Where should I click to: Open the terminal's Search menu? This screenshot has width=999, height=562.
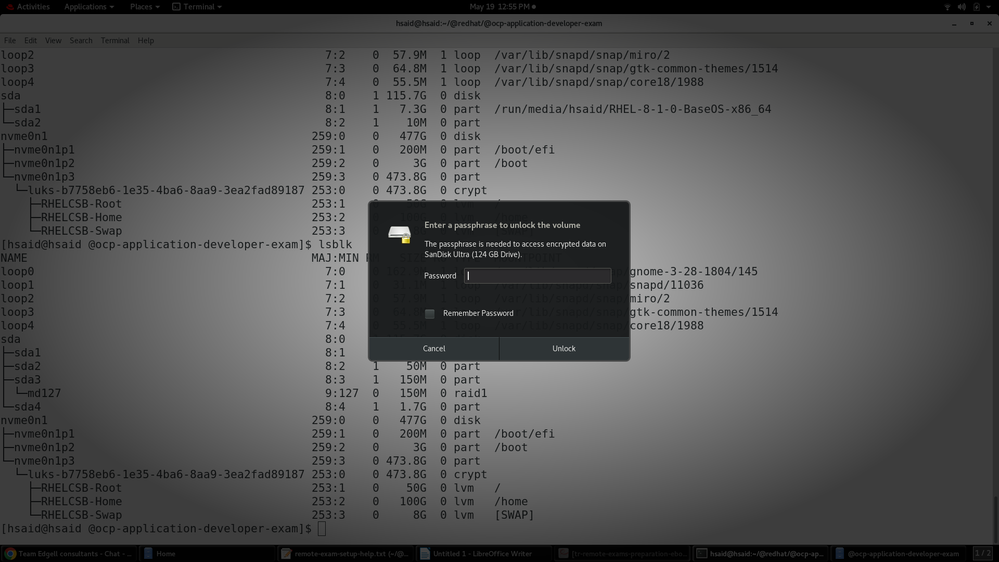81,41
